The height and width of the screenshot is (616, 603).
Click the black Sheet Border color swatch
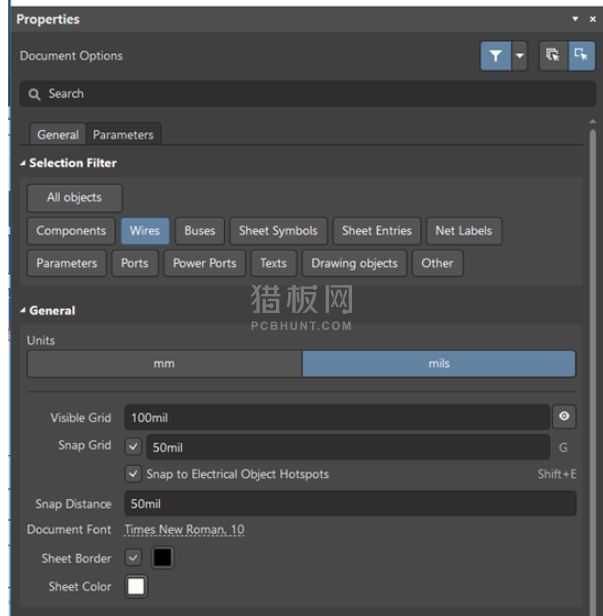click(x=161, y=558)
